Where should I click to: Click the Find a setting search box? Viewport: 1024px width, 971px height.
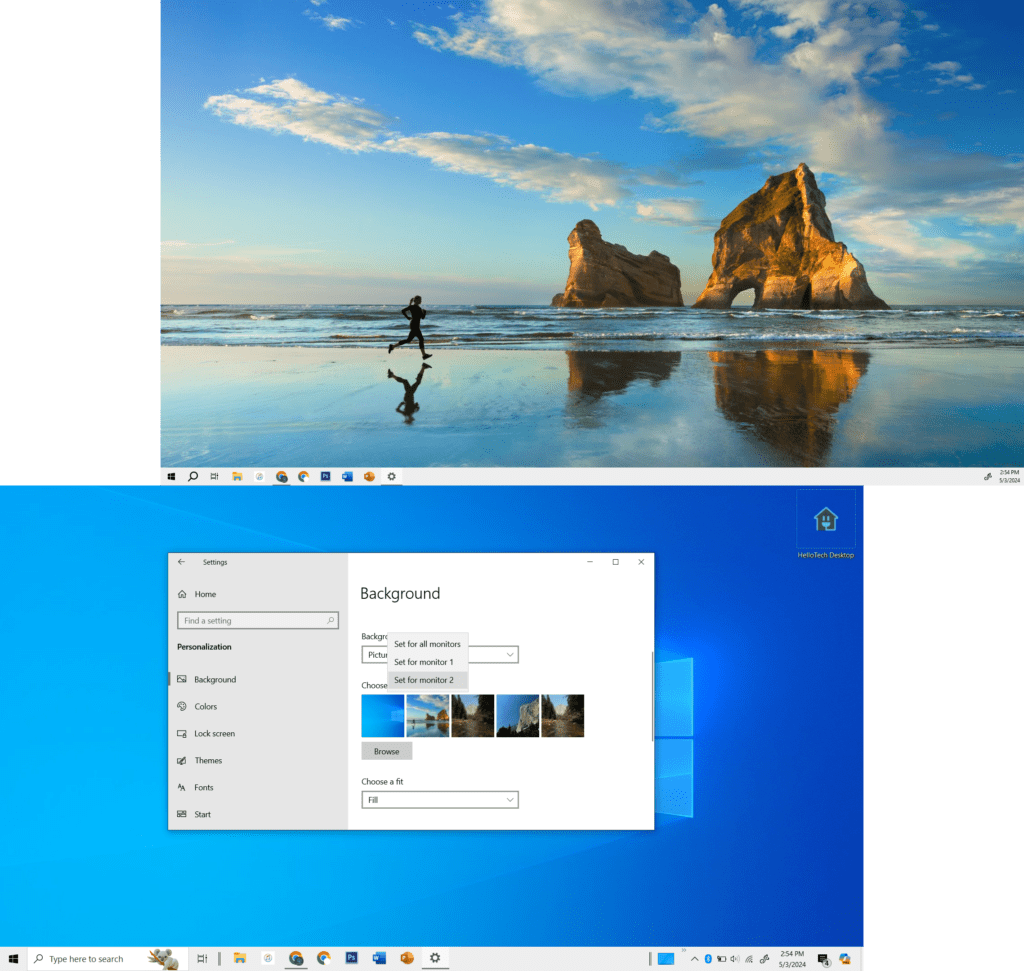click(256, 621)
